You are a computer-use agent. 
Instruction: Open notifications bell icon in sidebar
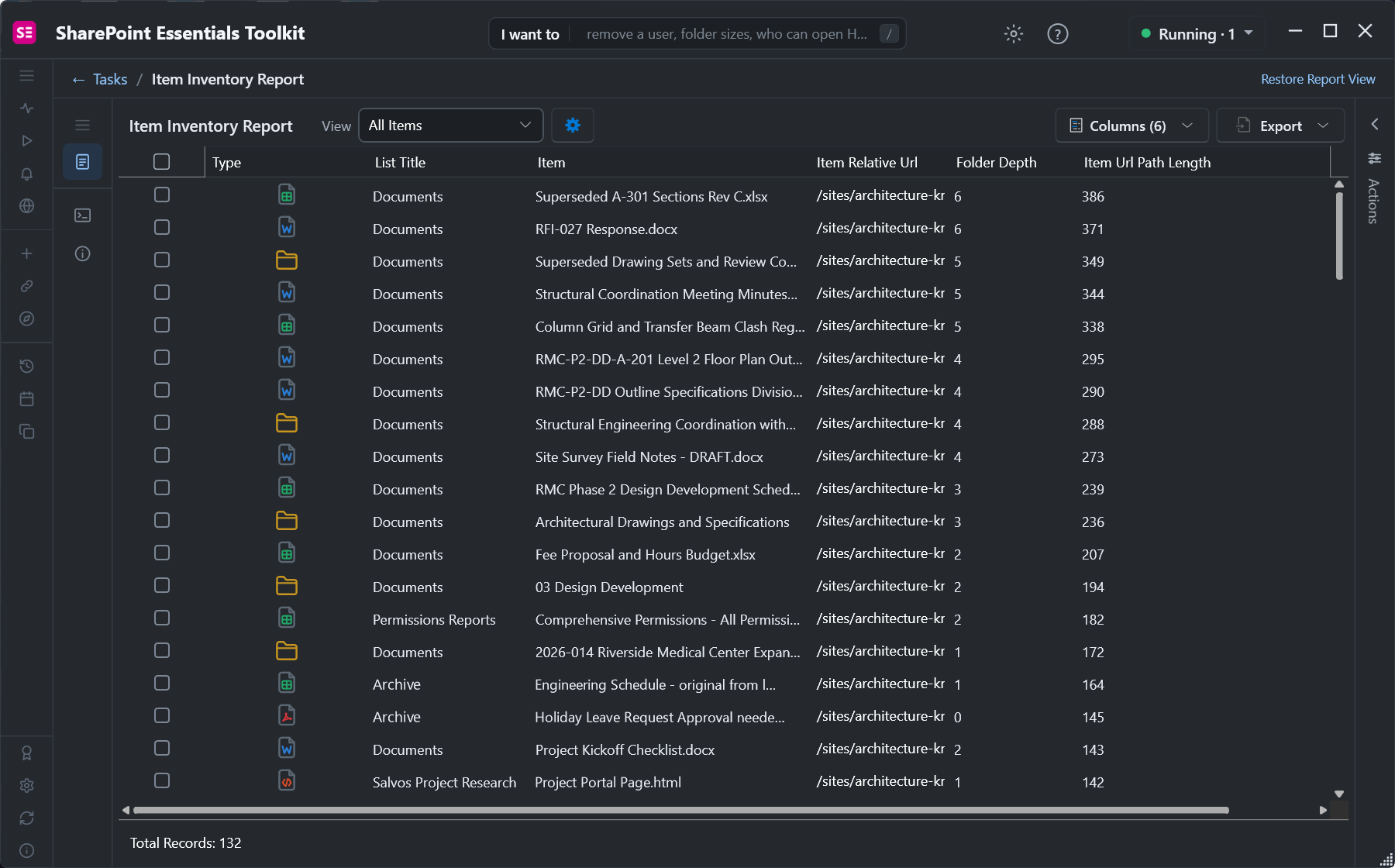coord(27,174)
